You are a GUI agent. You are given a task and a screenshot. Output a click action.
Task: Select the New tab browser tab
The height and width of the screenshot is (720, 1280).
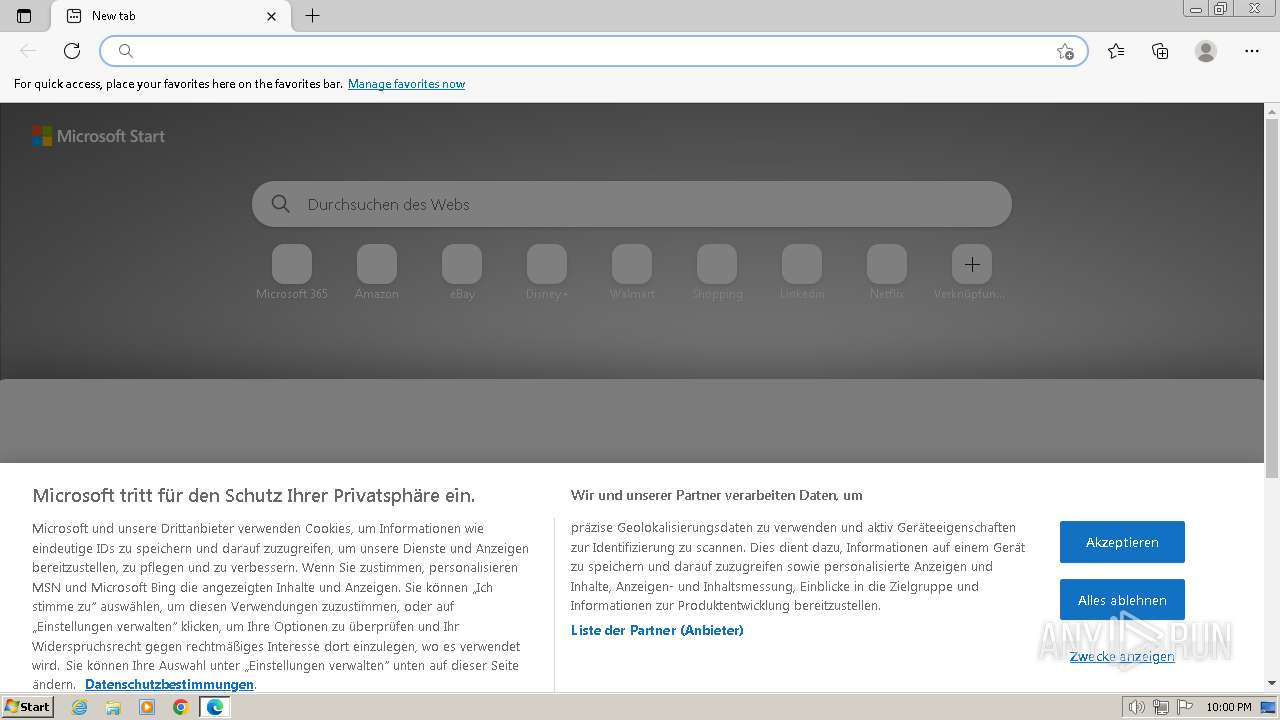171,16
